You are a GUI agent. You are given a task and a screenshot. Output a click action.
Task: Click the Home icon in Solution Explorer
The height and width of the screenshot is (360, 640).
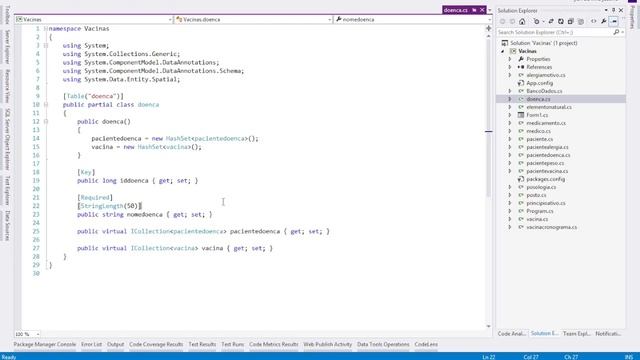522,22
